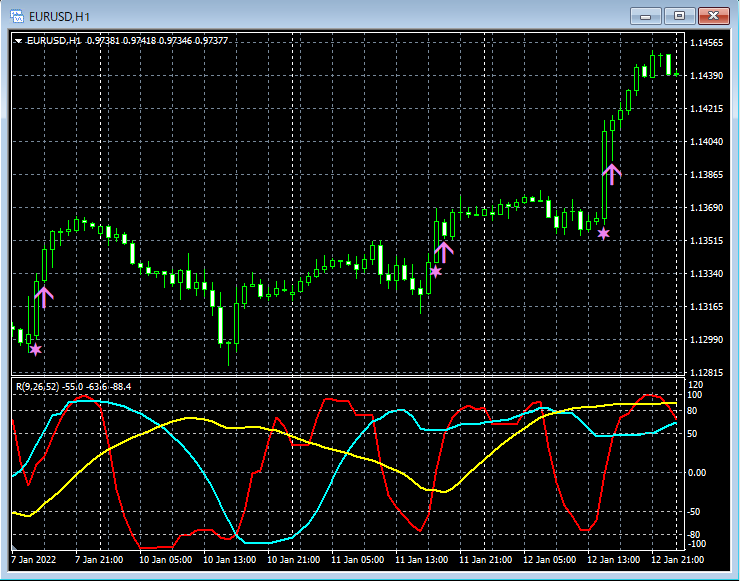Click the 1.14040 price scale label
The height and width of the screenshot is (581, 741).
(706, 141)
